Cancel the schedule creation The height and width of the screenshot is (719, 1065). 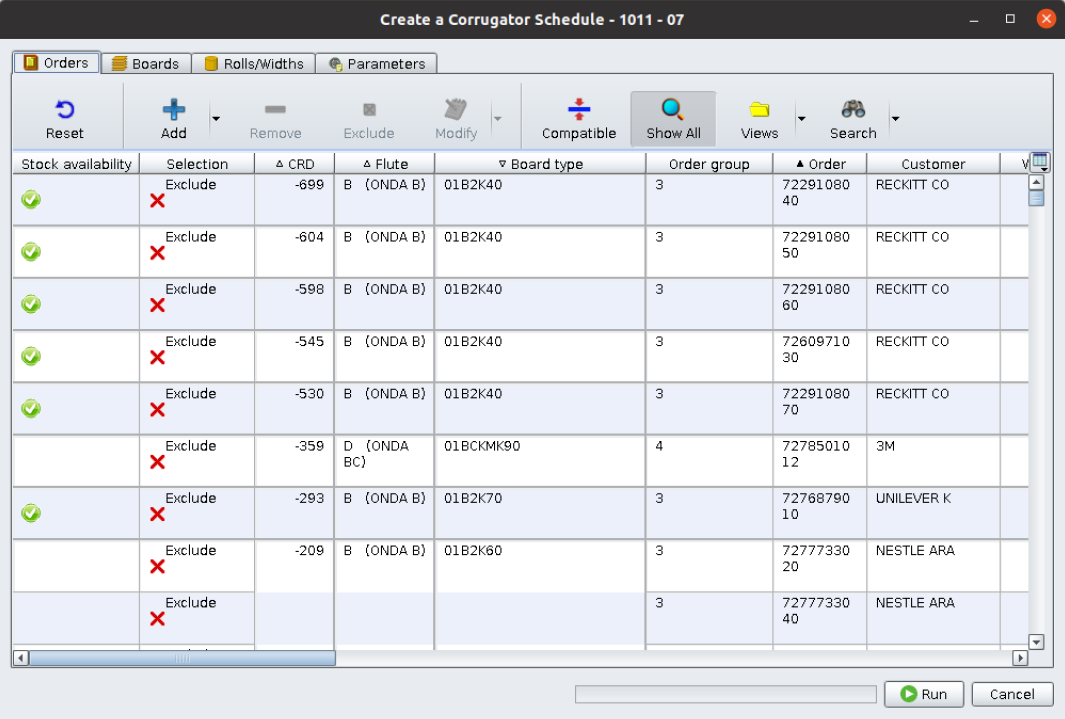1012,693
